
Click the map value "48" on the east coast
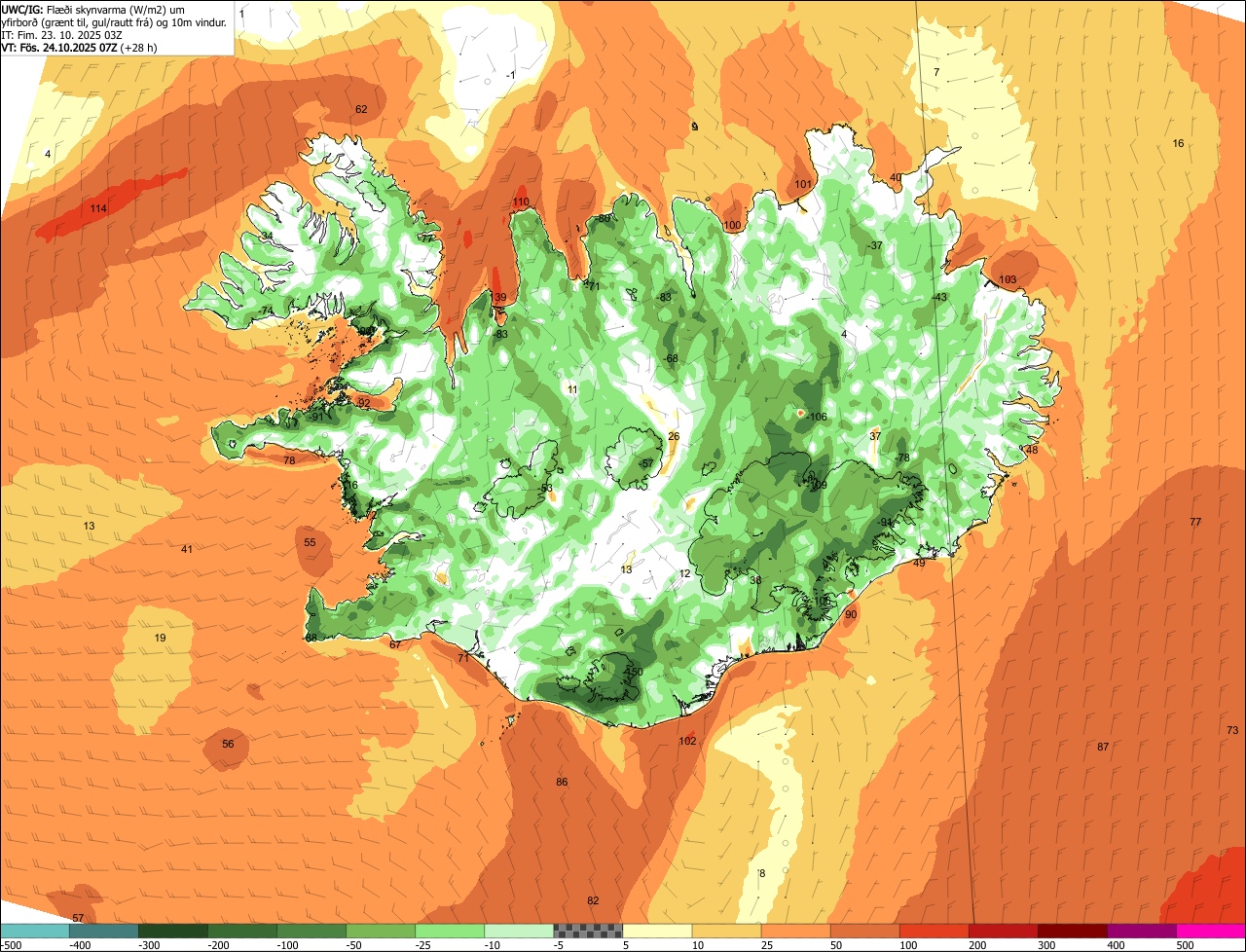point(1032,451)
